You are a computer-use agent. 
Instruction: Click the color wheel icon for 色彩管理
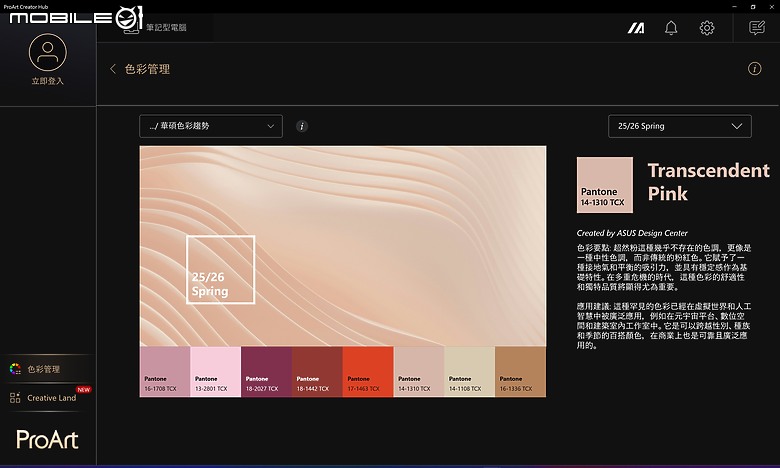pyautogui.click(x=15, y=369)
